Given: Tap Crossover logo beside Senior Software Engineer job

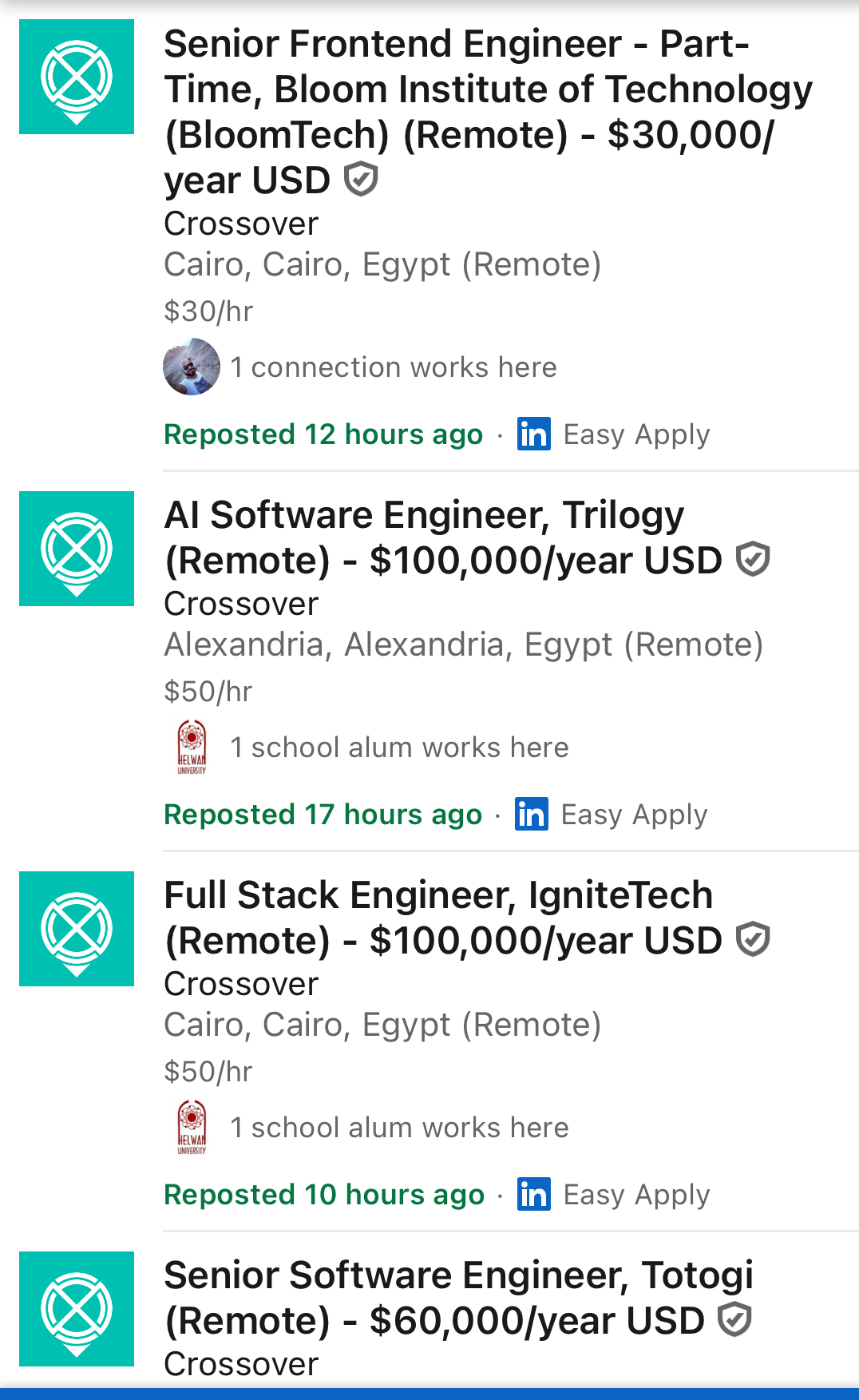Looking at the screenshot, I should tap(77, 1309).
